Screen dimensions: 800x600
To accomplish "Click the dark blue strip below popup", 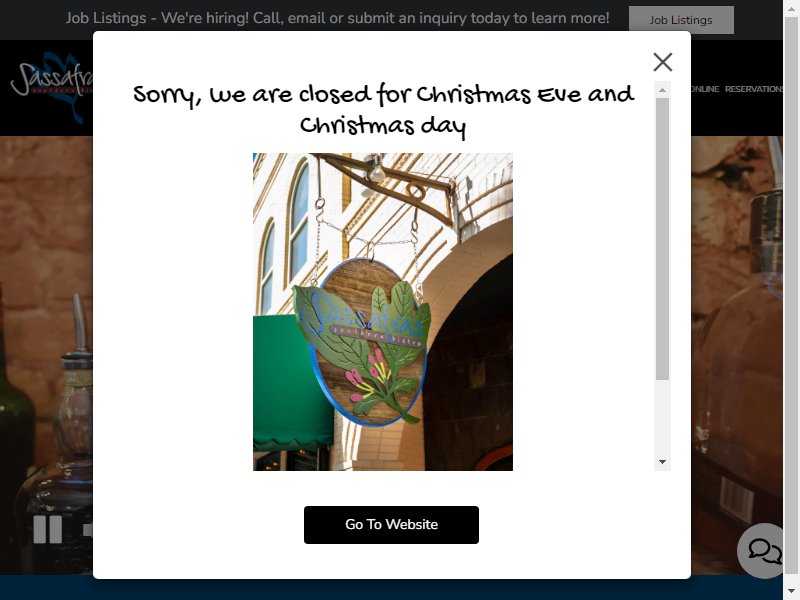I will [x=391, y=590].
